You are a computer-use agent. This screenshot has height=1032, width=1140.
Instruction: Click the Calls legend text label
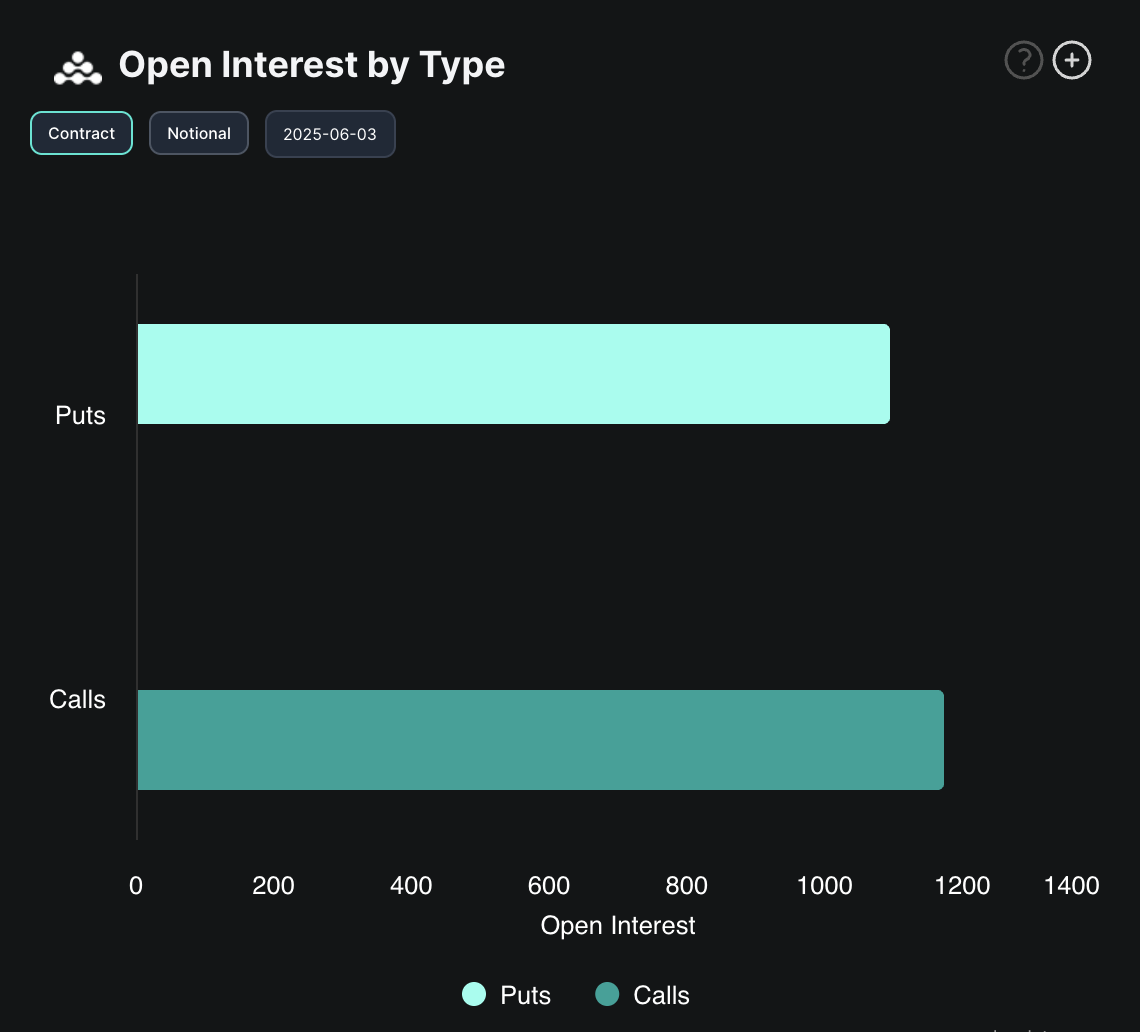(661, 995)
